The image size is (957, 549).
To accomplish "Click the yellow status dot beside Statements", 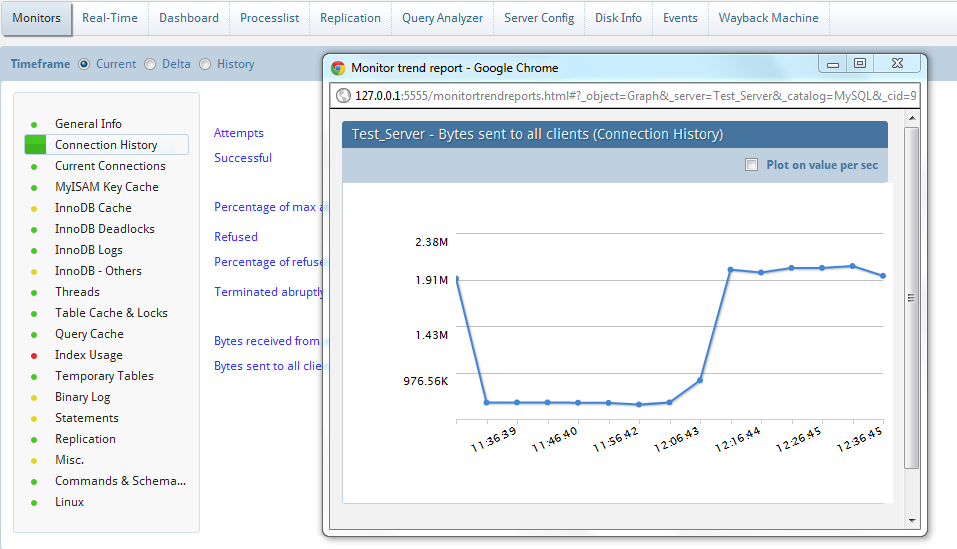I will tap(34, 419).
